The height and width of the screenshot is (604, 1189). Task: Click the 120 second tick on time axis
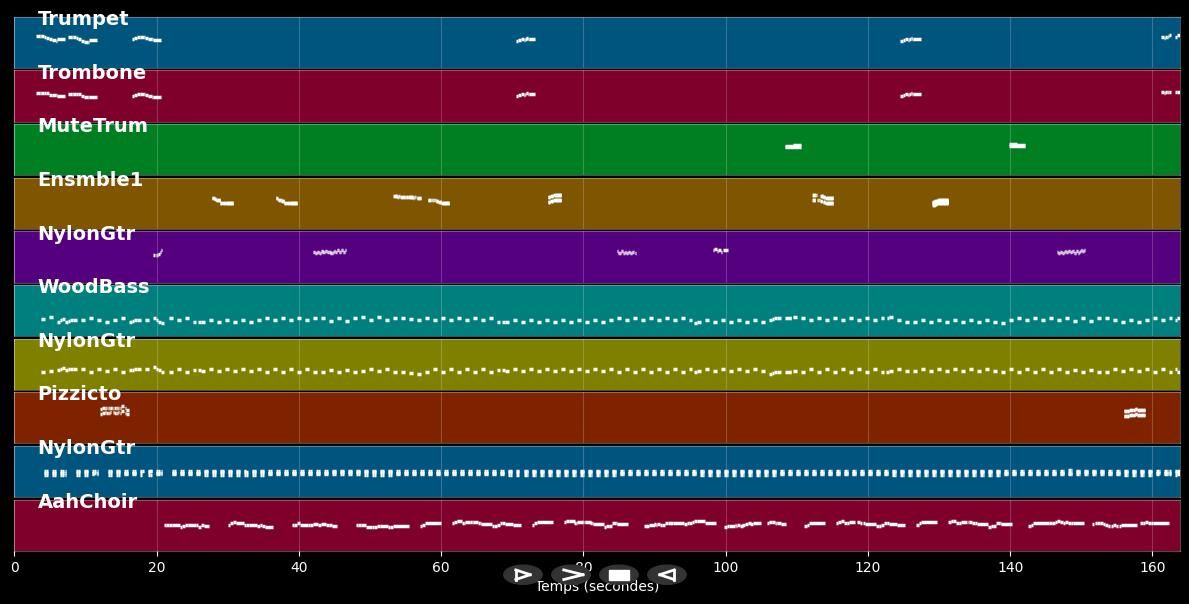(x=868, y=568)
